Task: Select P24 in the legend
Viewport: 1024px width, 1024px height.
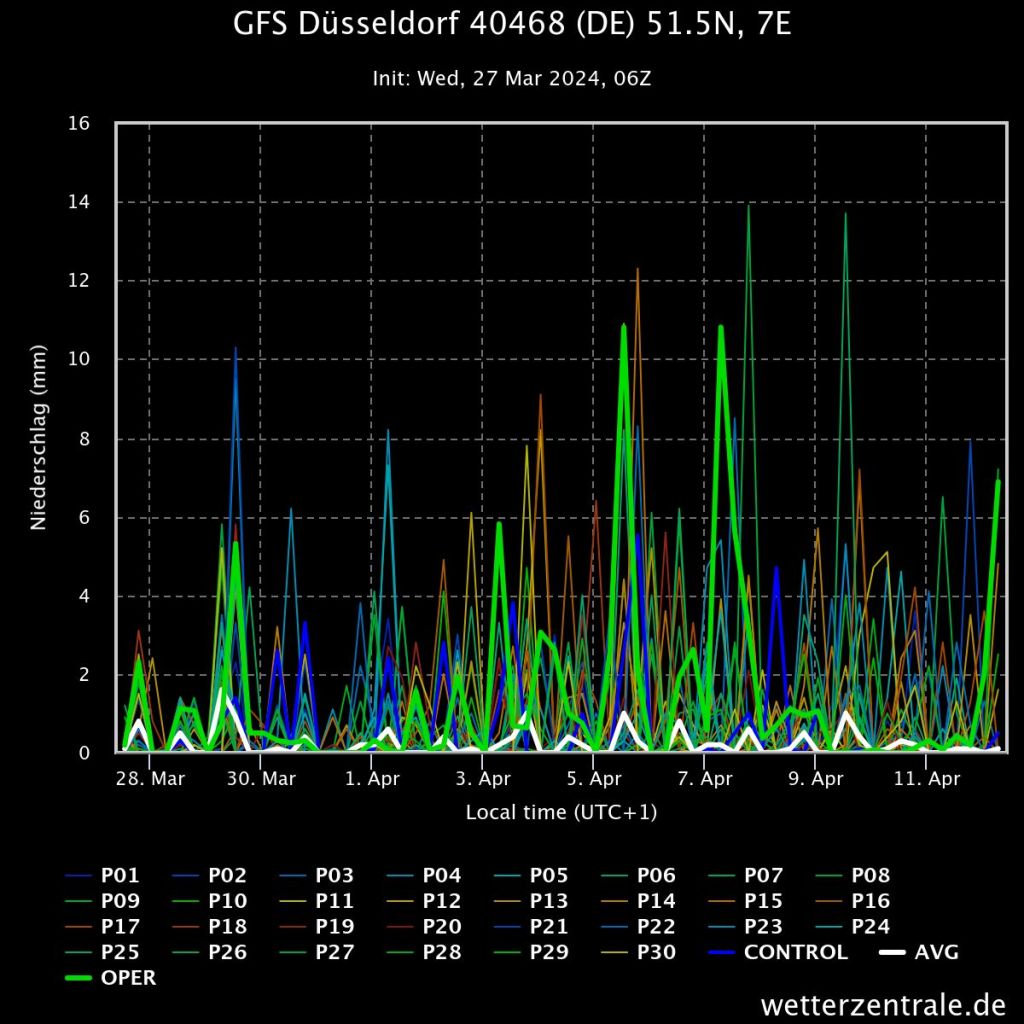Action: (x=870, y=927)
